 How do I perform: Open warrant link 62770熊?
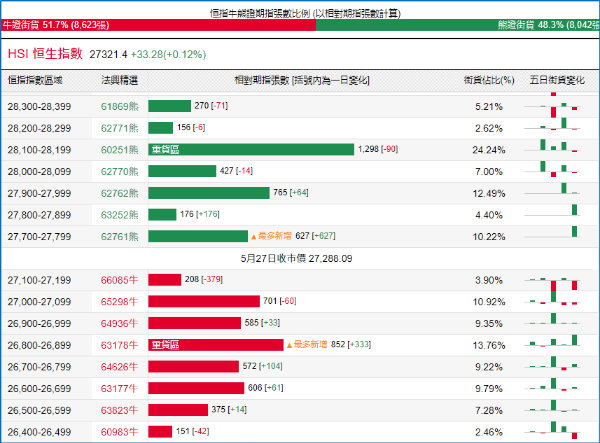pyautogui.click(x=119, y=171)
